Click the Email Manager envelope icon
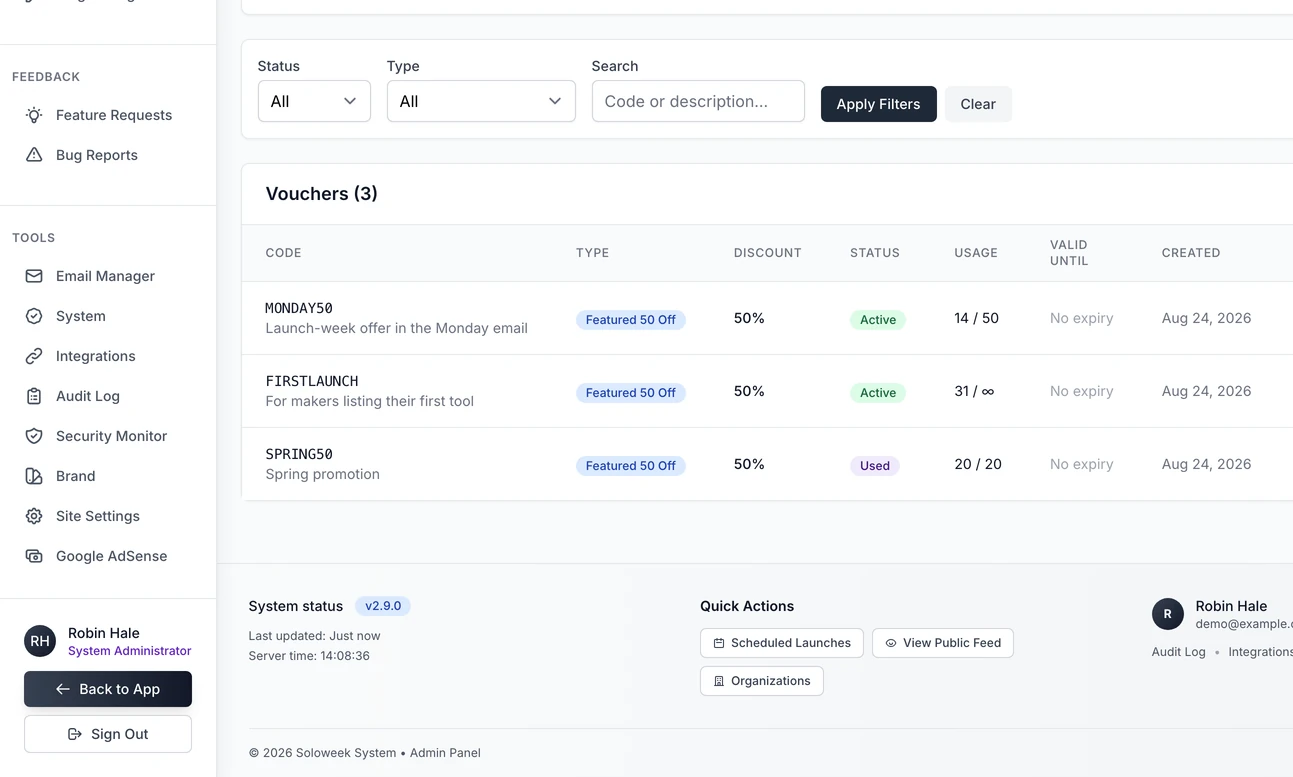Image resolution: width=1293 pixels, height=777 pixels. 34,276
